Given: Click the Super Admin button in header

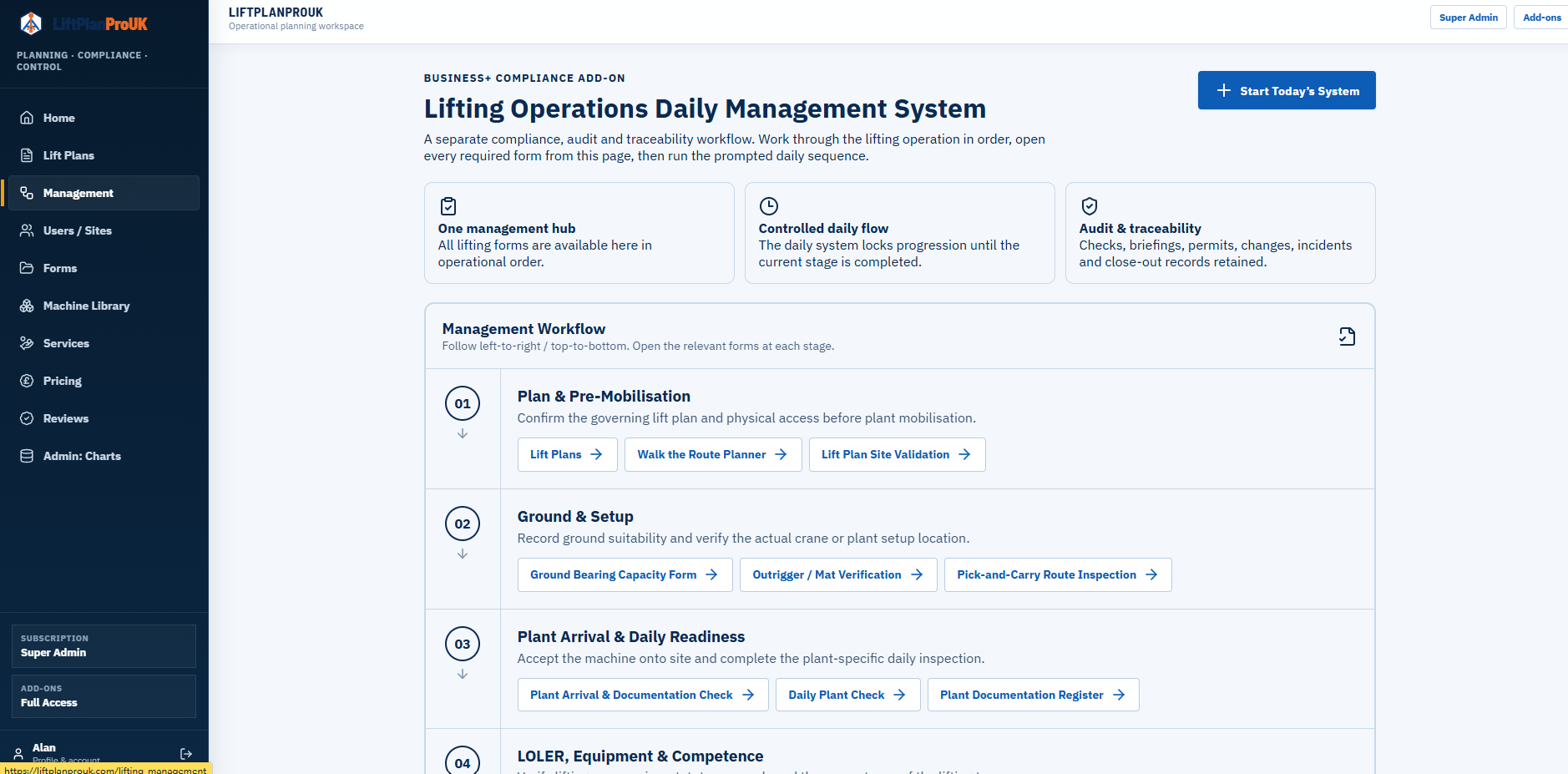Looking at the screenshot, I should click(x=1469, y=18).
